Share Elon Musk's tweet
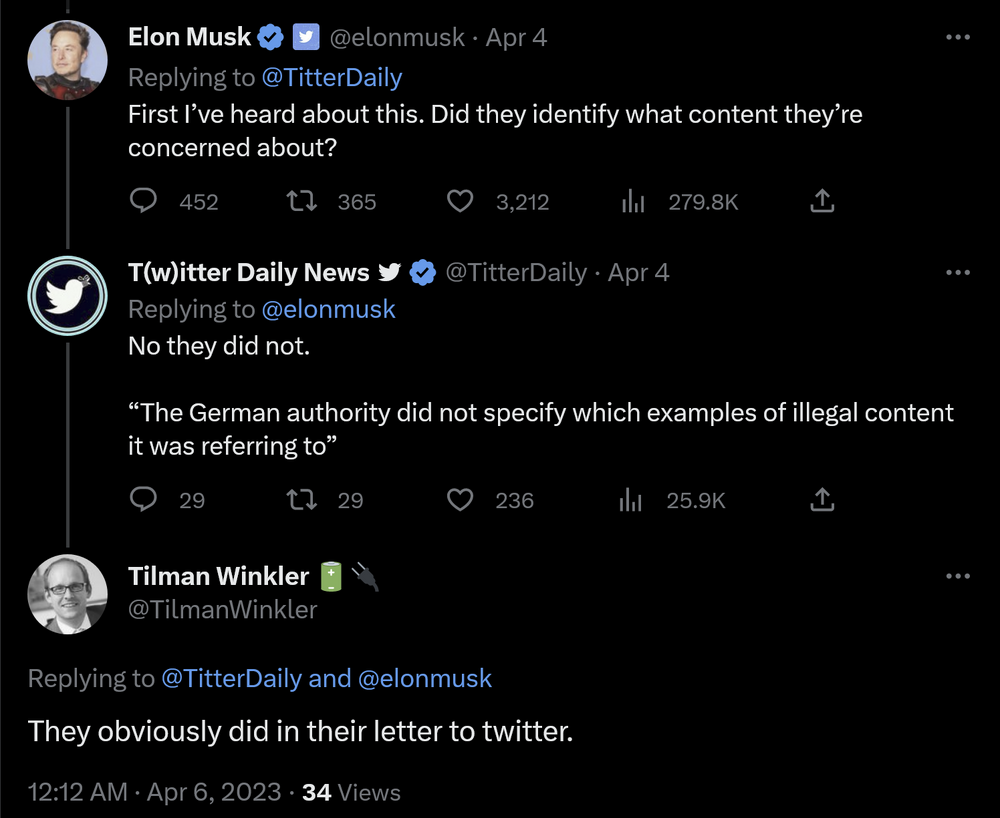 [x=821, y=202]
